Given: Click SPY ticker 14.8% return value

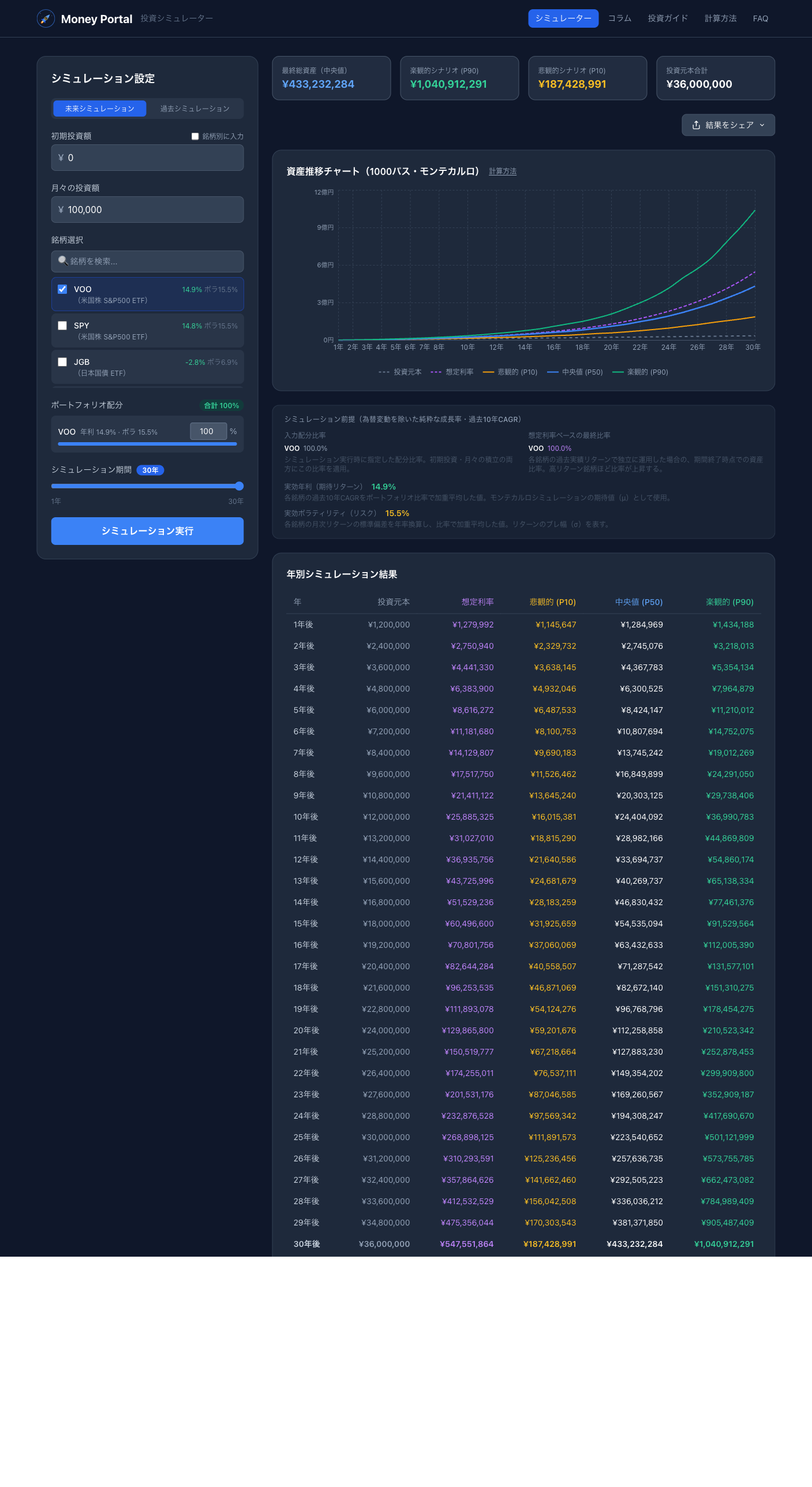Looking at the screenshot, I should click(x=192, y=326).
